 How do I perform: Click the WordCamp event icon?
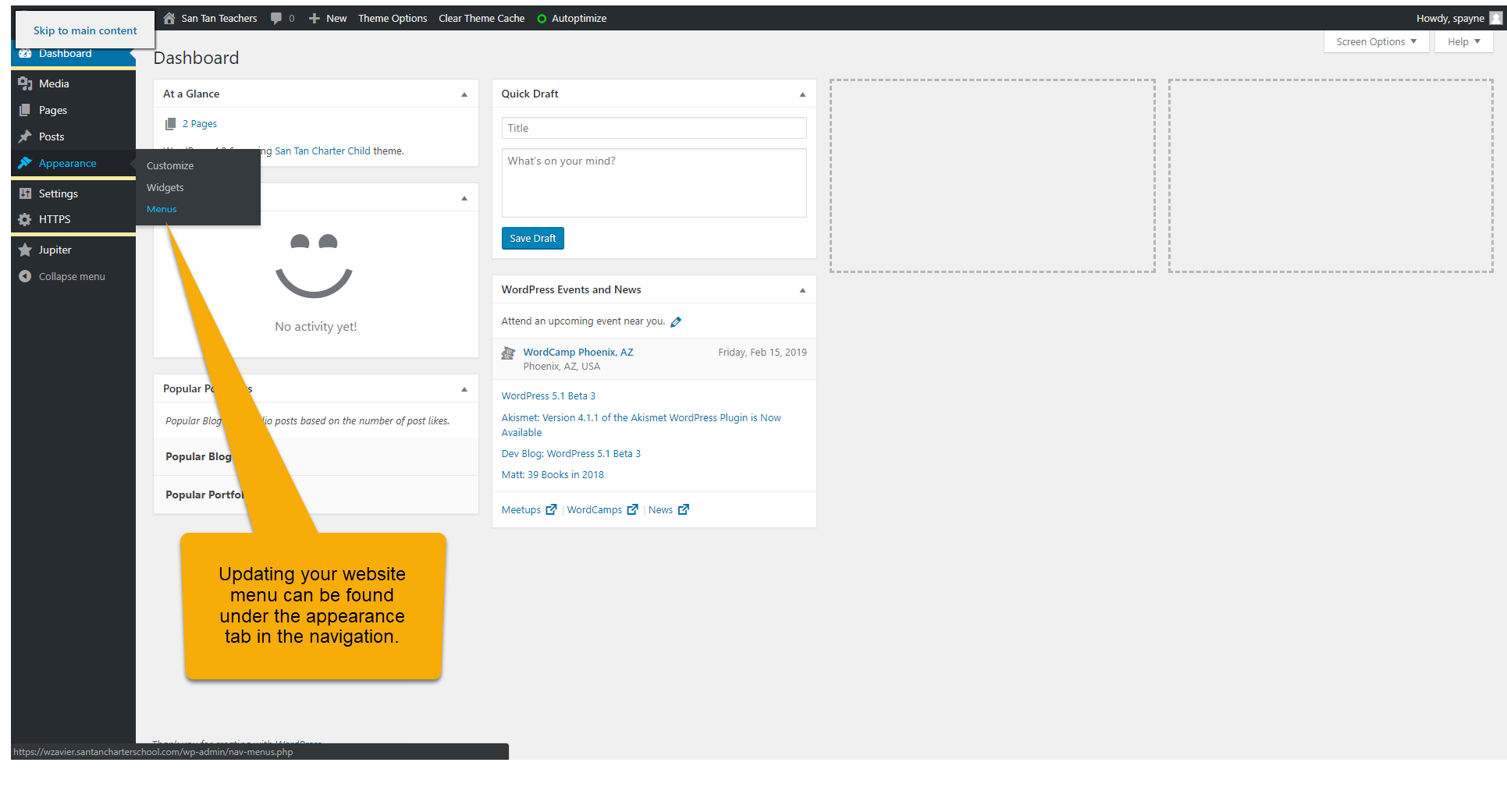(508, 353)
